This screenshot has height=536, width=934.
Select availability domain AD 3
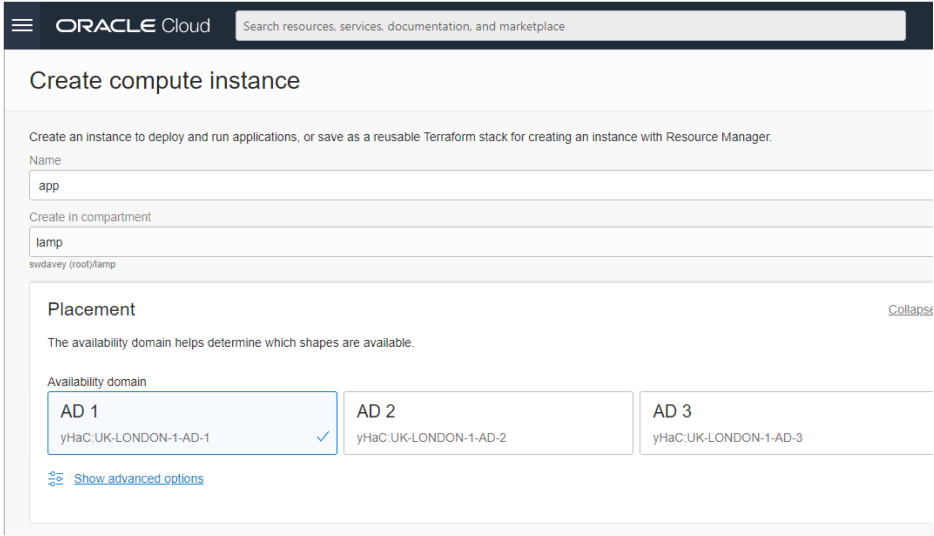(x=785, y=423)
